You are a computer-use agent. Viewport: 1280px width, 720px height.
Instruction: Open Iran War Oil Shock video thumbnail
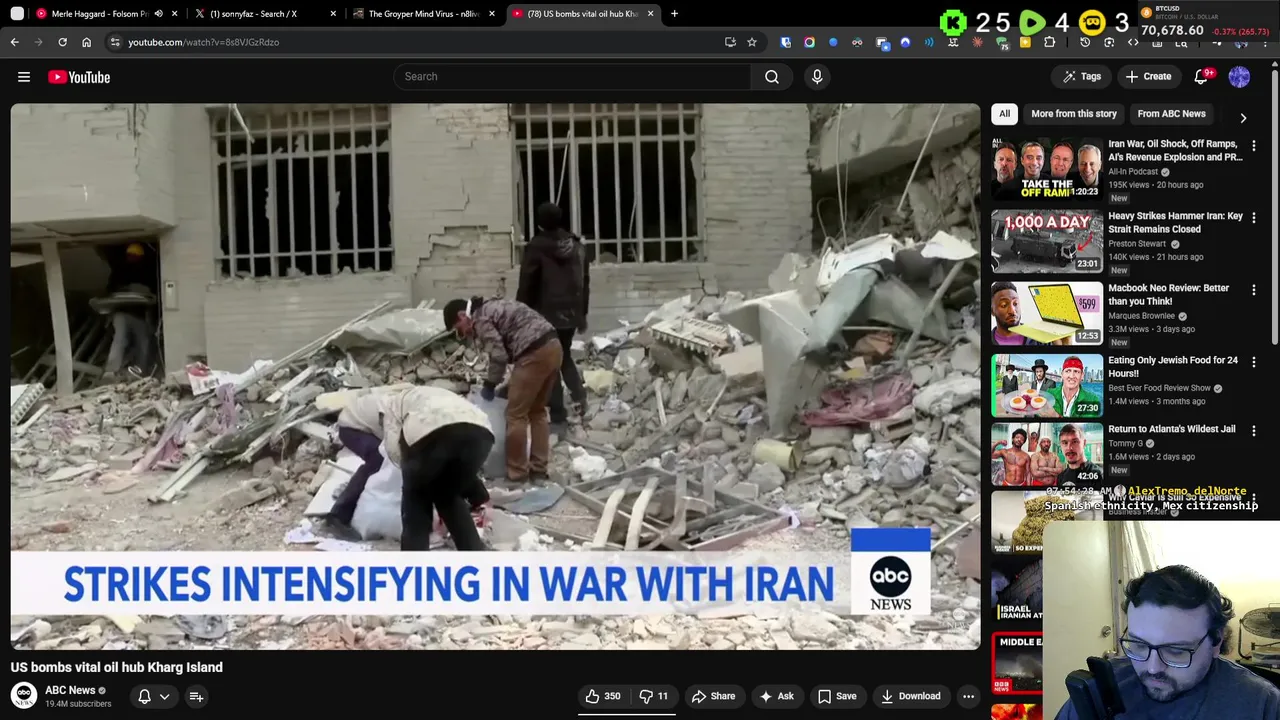[x=1047, y=169]
